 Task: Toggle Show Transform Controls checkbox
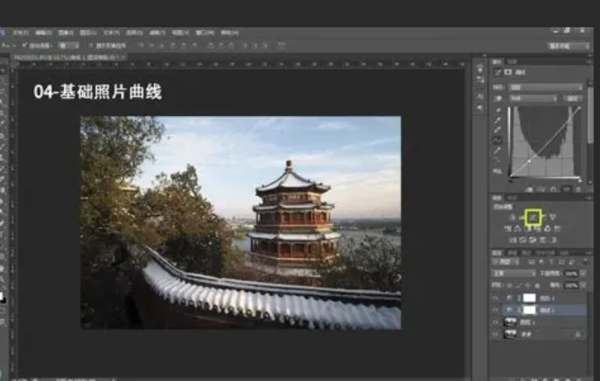91,45
